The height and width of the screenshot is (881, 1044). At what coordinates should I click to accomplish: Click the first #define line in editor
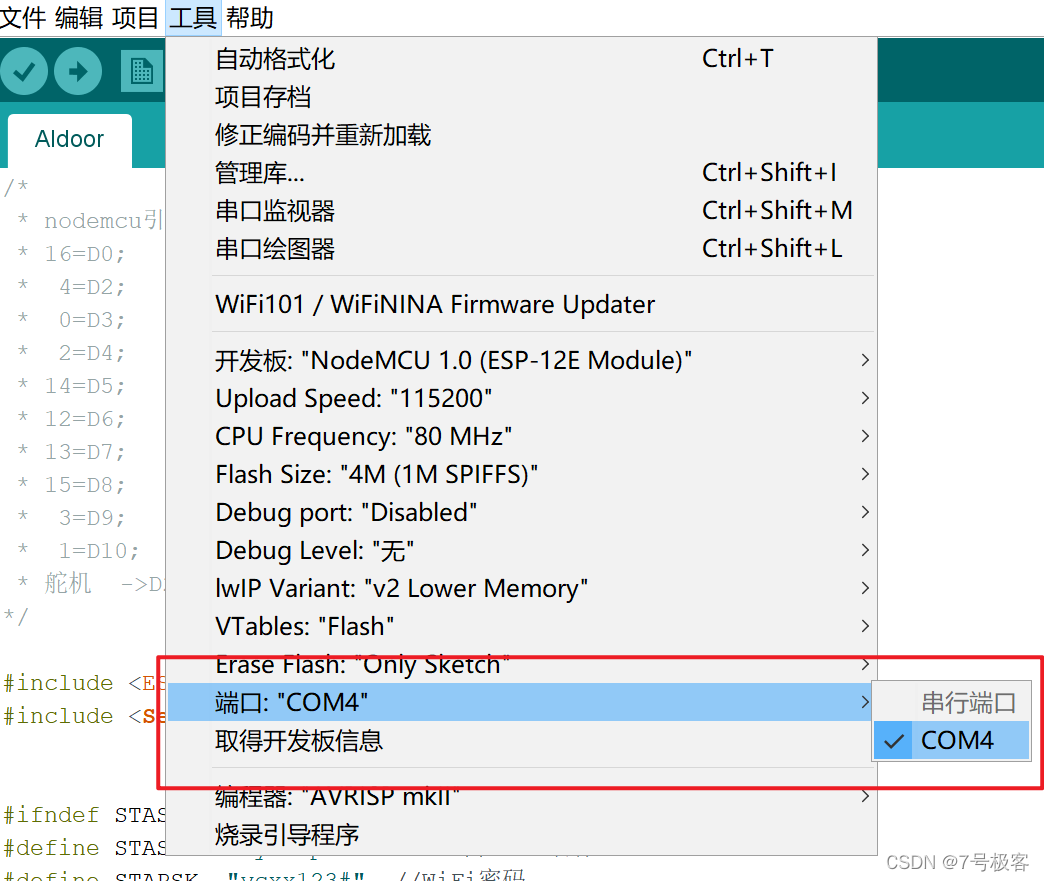(x=84, y=848)
